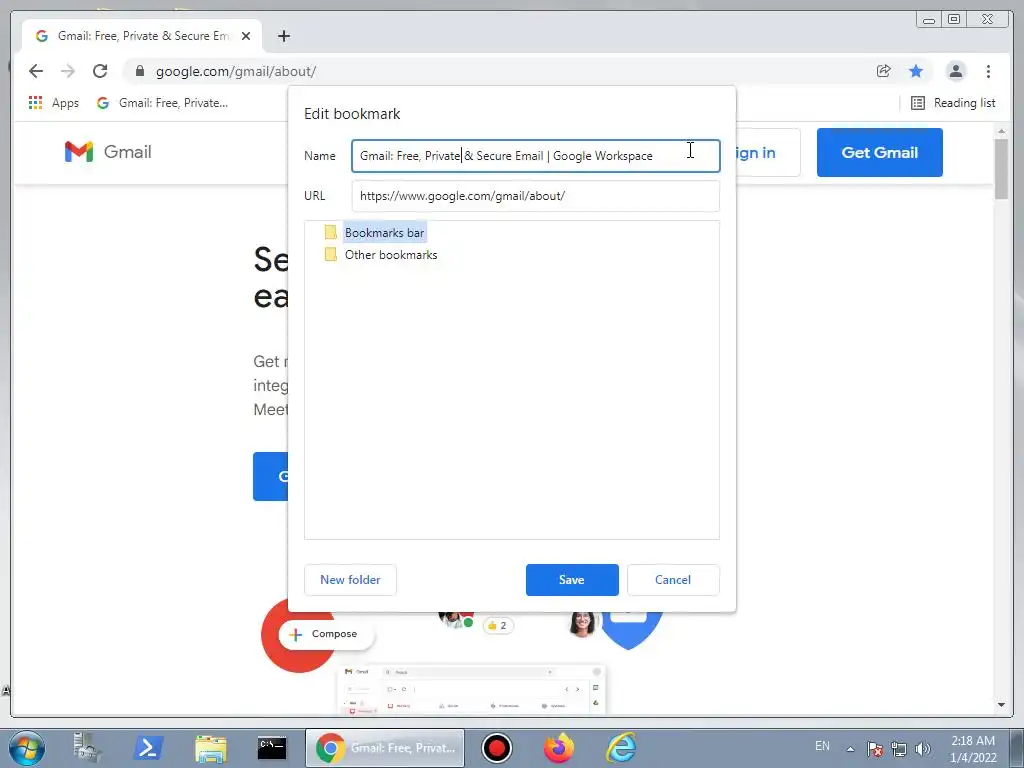The height and width of the screenshot is (768, 1024).
Task: Open the share this page icon
Action: point(884,71)
